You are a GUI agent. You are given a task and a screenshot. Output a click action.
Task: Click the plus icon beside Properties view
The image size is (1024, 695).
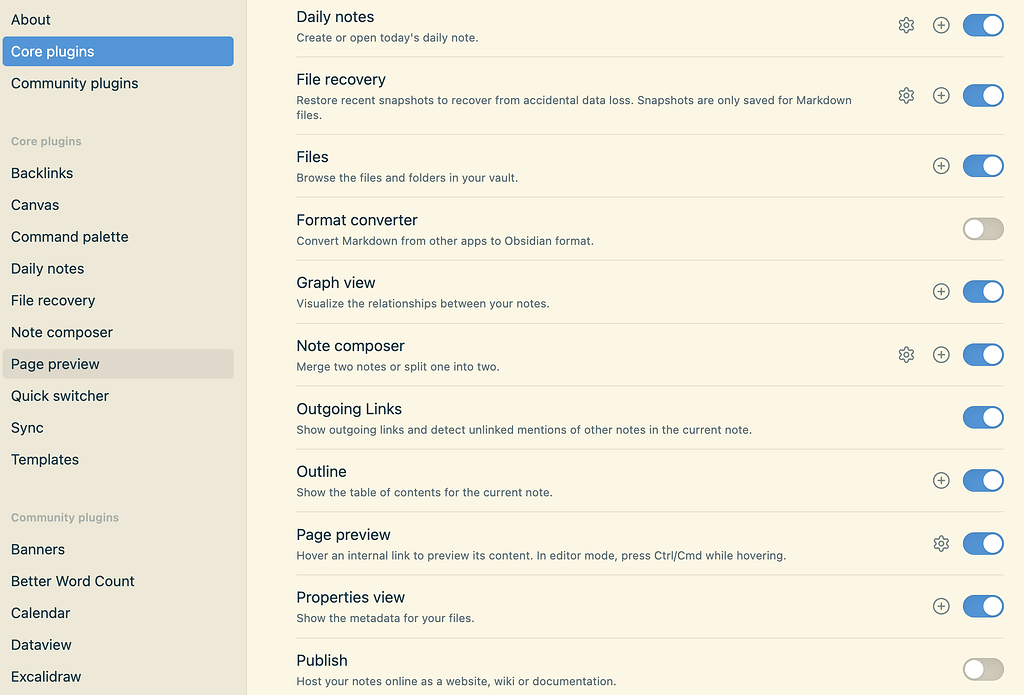[941, 606]
